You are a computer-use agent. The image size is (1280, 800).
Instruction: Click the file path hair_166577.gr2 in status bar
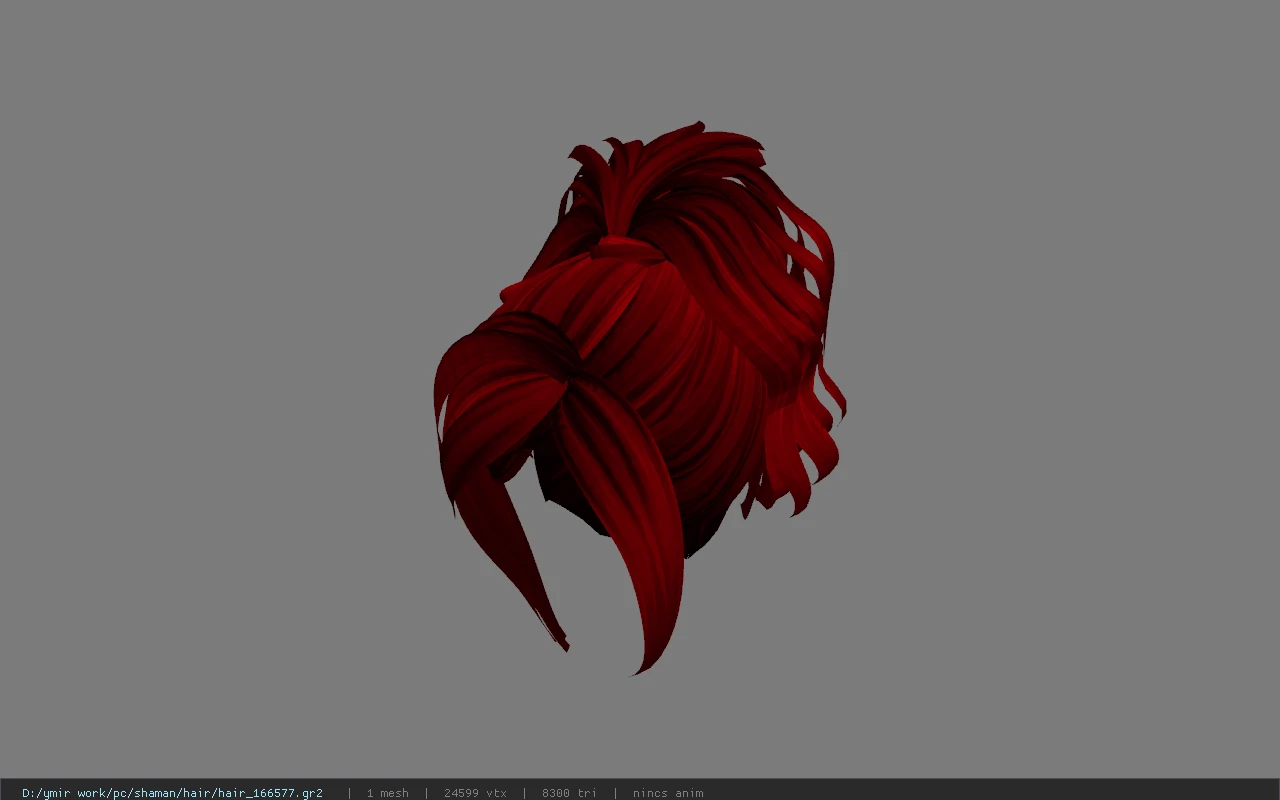[x=172, y=793]
